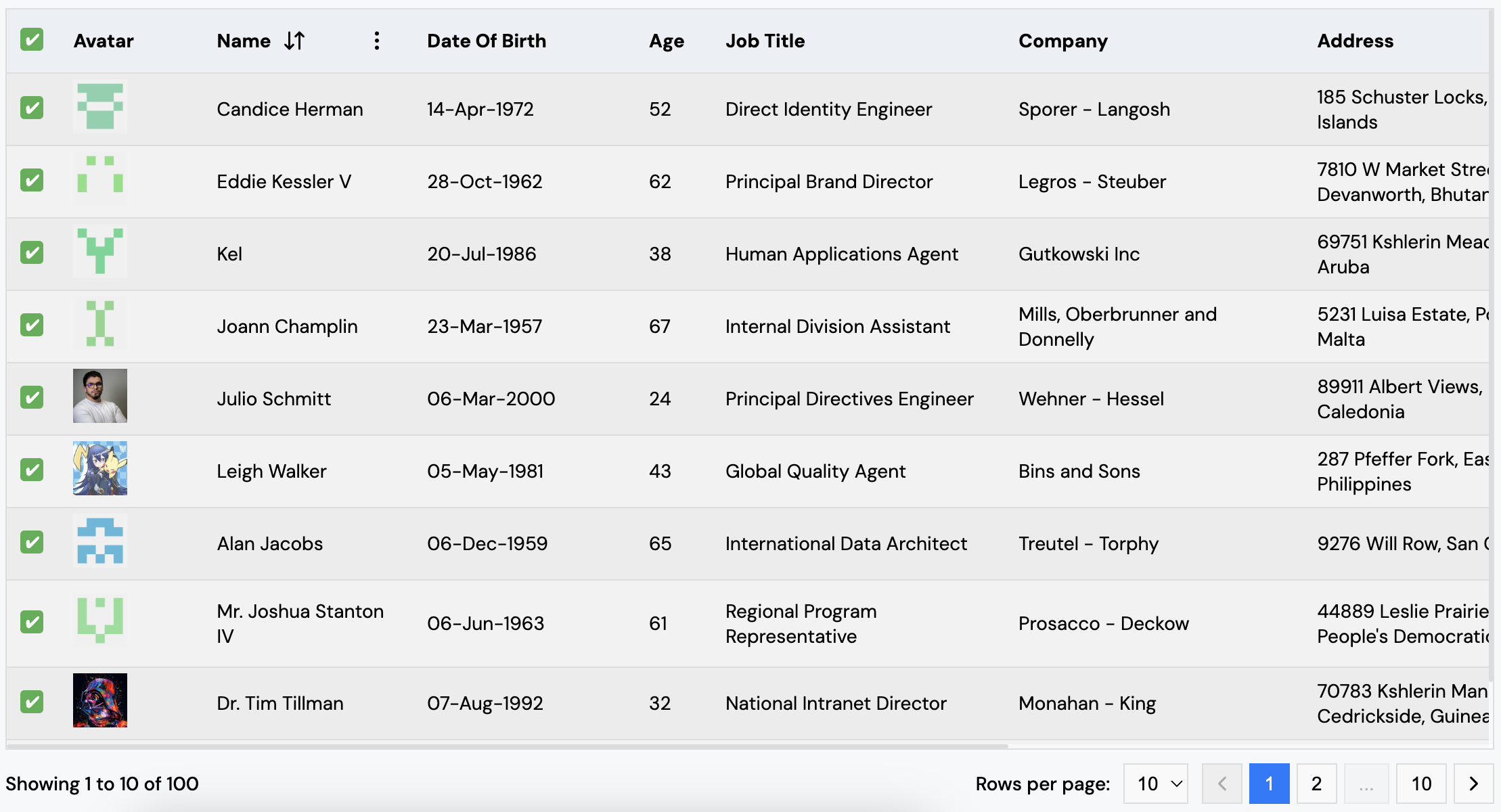The height and width of the screenshot is (812, 1501).
Task: Click the Date Of Birth column header
Action: tap(486, 41)
